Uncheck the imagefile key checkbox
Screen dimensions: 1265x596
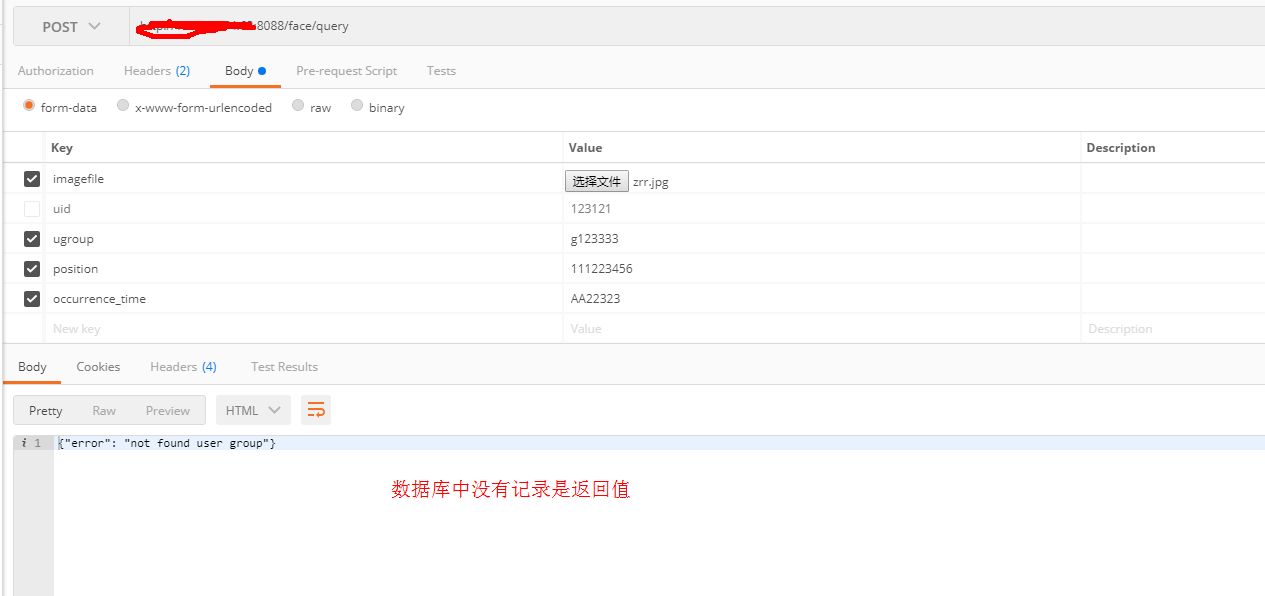pyautogui.click(x=32, y=179)
